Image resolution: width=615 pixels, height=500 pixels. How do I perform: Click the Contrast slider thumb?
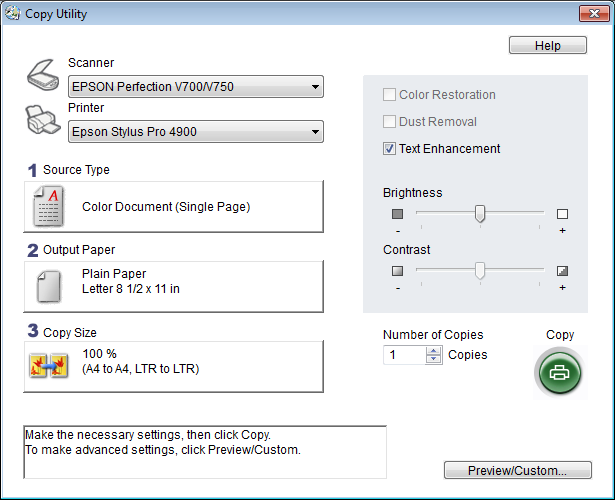pyautogui.click(x=480, y=271)
